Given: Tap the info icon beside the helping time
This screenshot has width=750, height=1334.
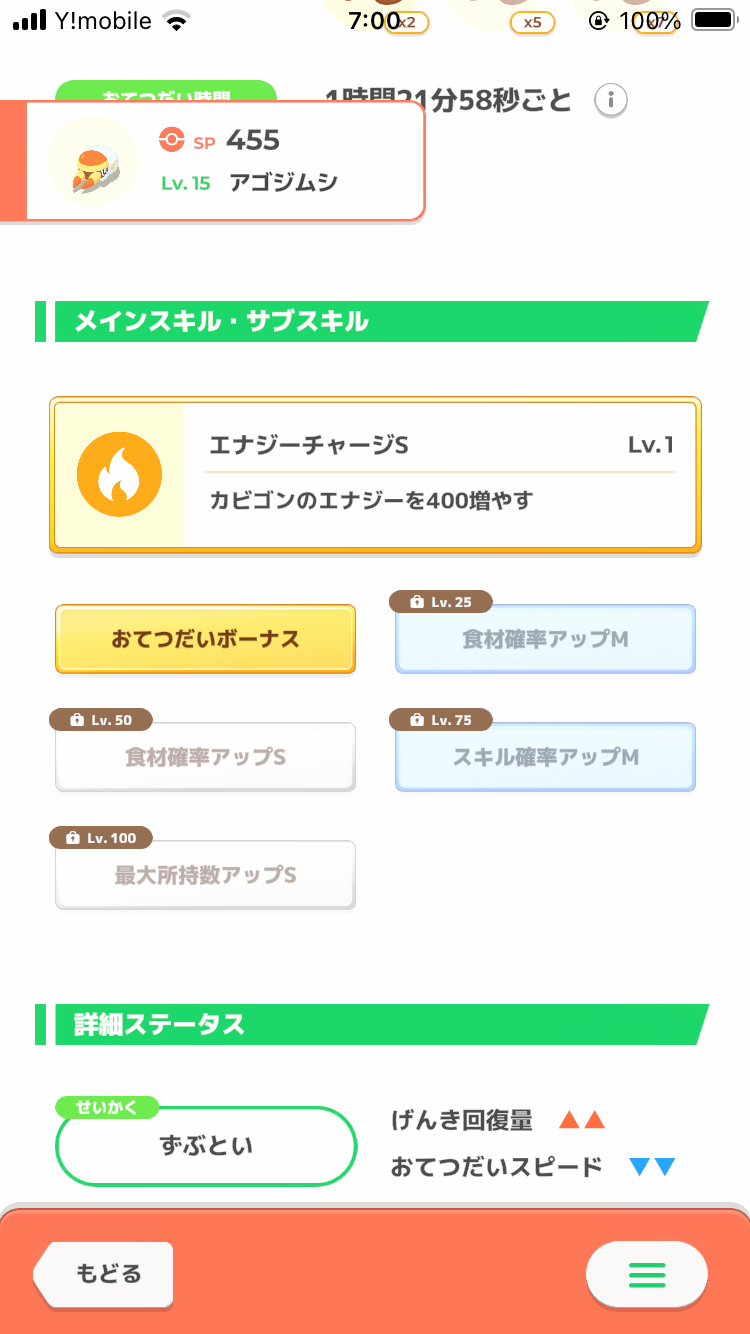Looking at the screenshot, I should pyautogui.click(x=611, y=100).
